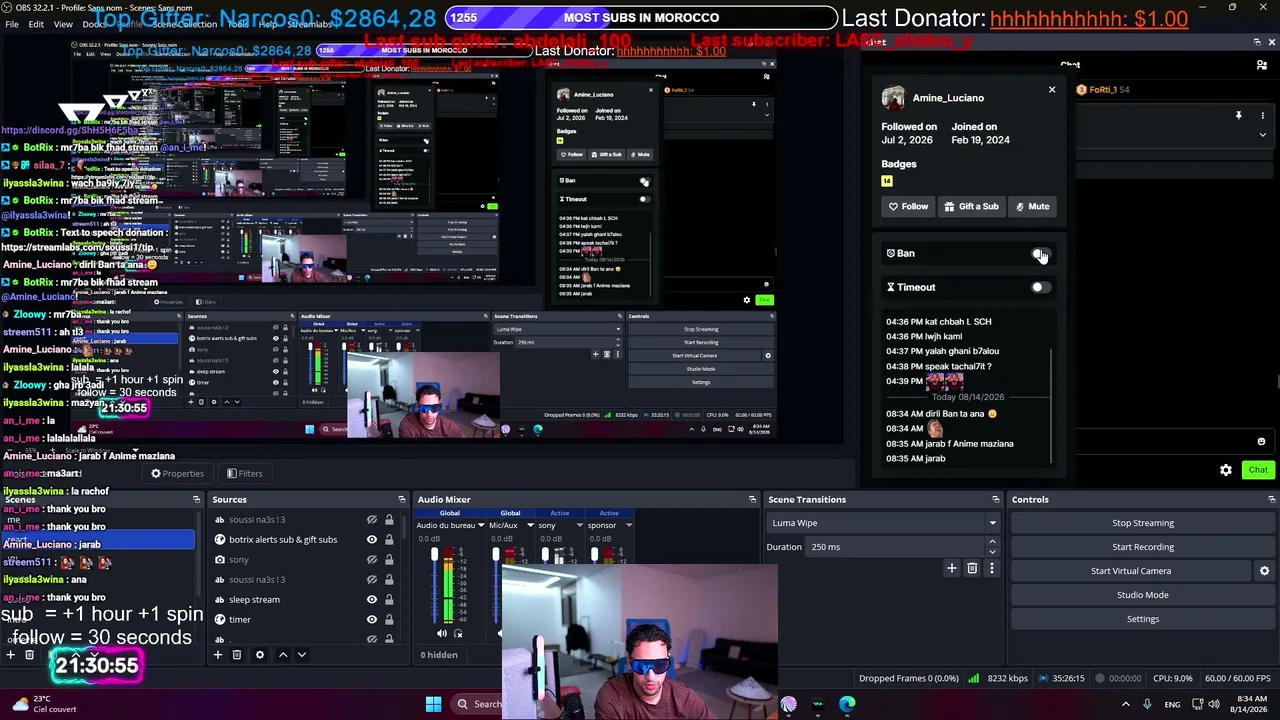
Task: Remove the scene transition with the trash icon
Action: (972, 568)
